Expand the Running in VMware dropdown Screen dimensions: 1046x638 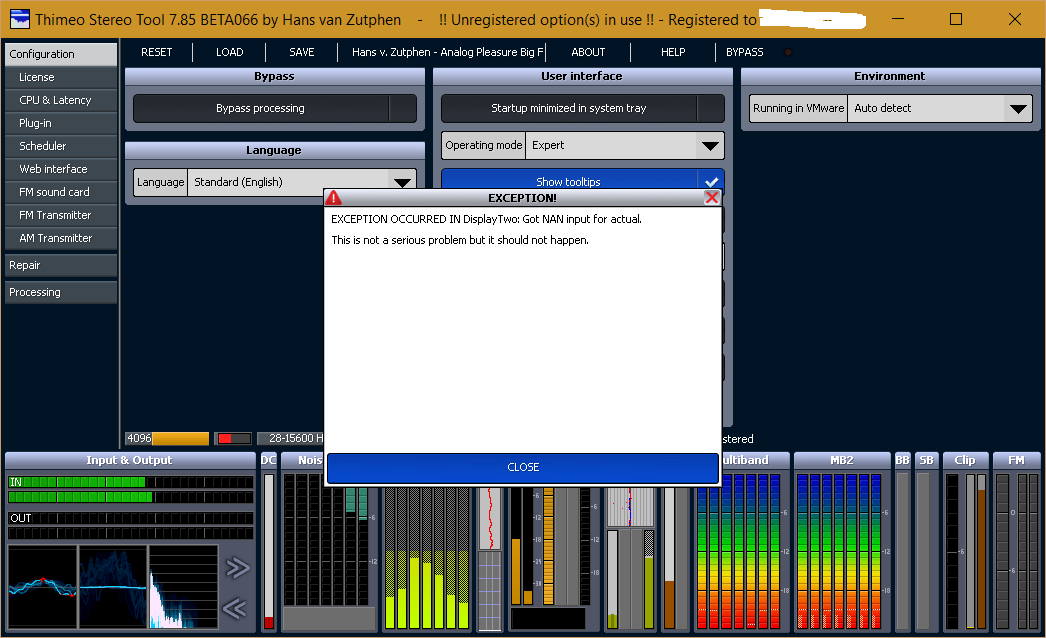point(1019,108)
